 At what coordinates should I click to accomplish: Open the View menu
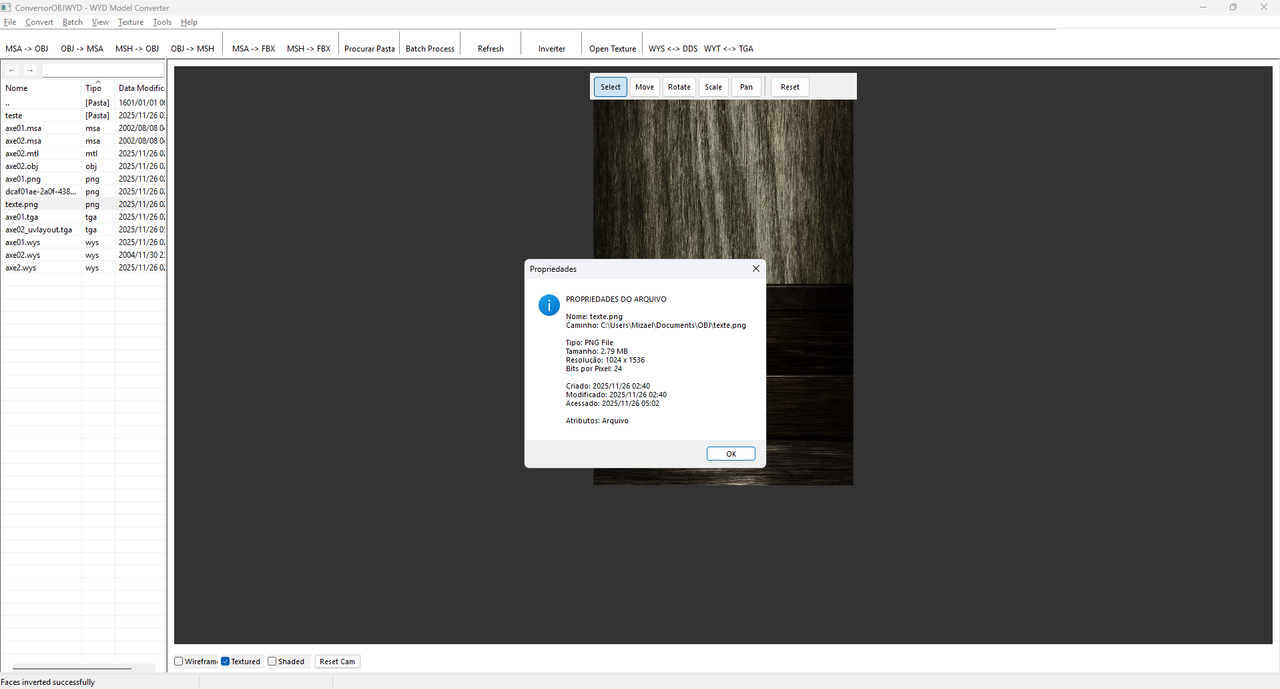[x=100, y=22]
